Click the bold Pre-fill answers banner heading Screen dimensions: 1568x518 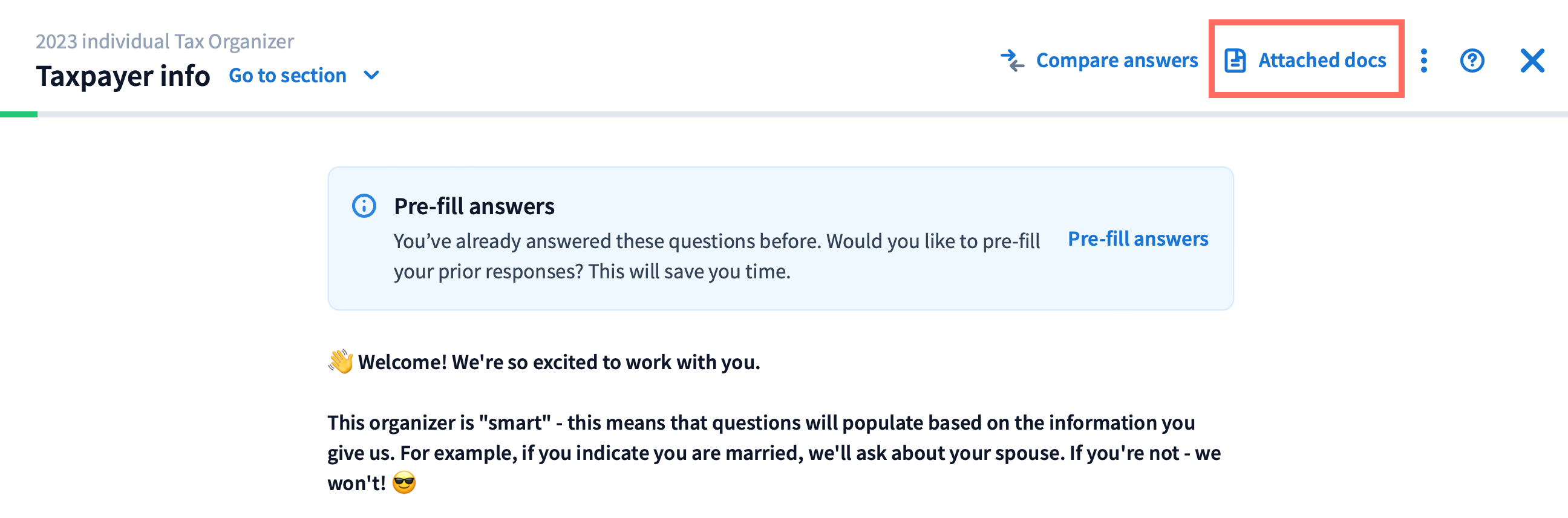click(474, 206)
